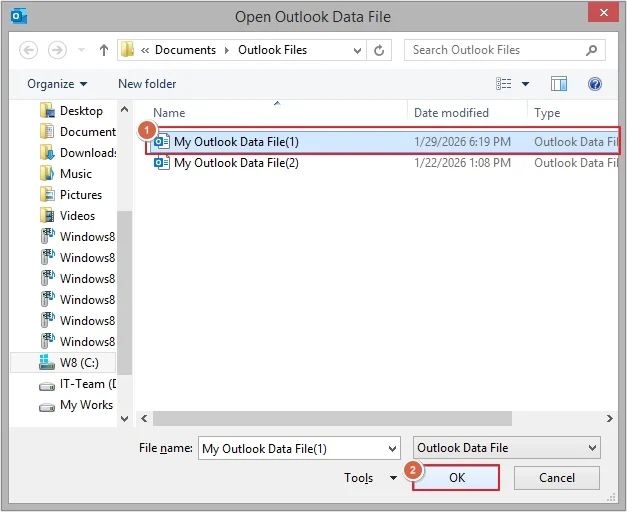The height and width of the screenshot is (512, 627).
Task: Click the left arrow of horizontal scrollbar
Action: [x=144, y=418]
